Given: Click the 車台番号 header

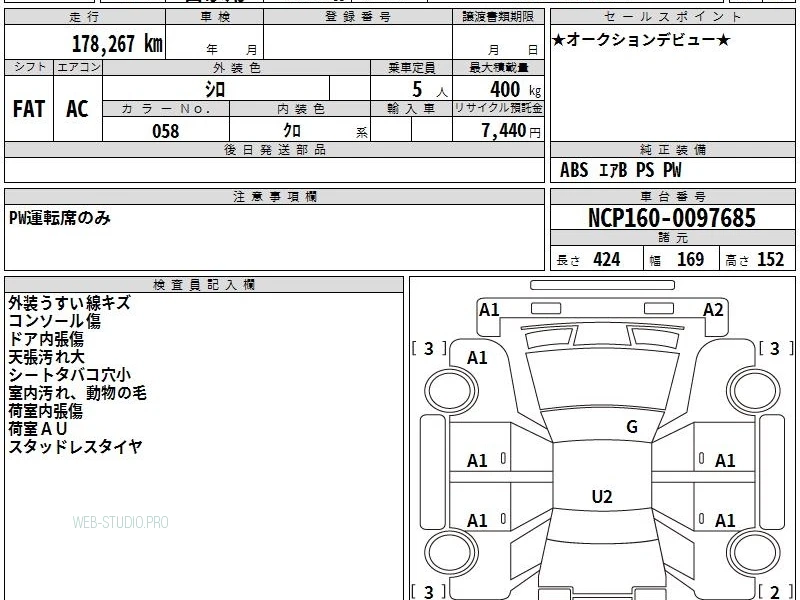Looking at the screenshot, I should 672,197.
